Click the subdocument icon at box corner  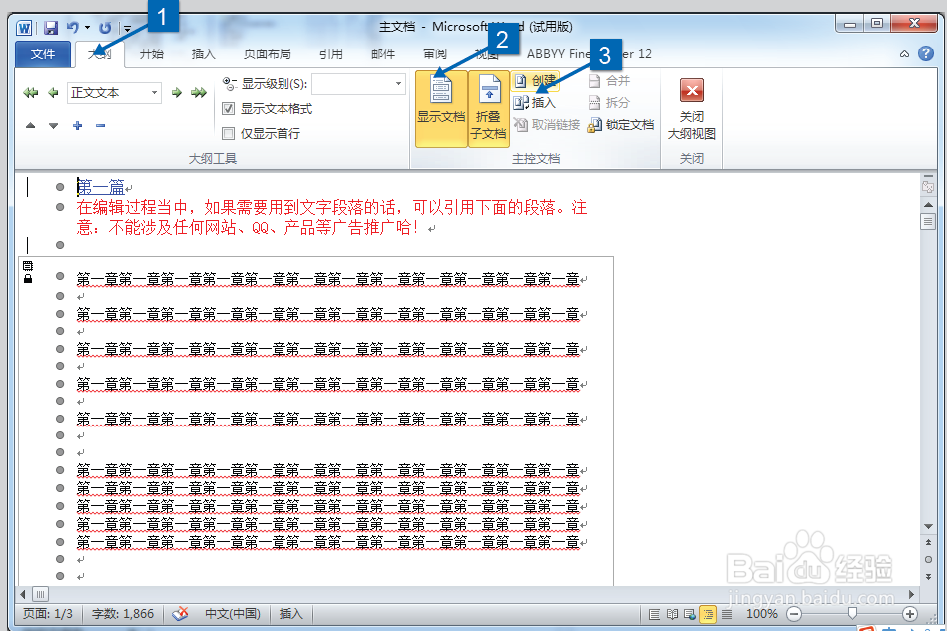click(x=28, y=266)
